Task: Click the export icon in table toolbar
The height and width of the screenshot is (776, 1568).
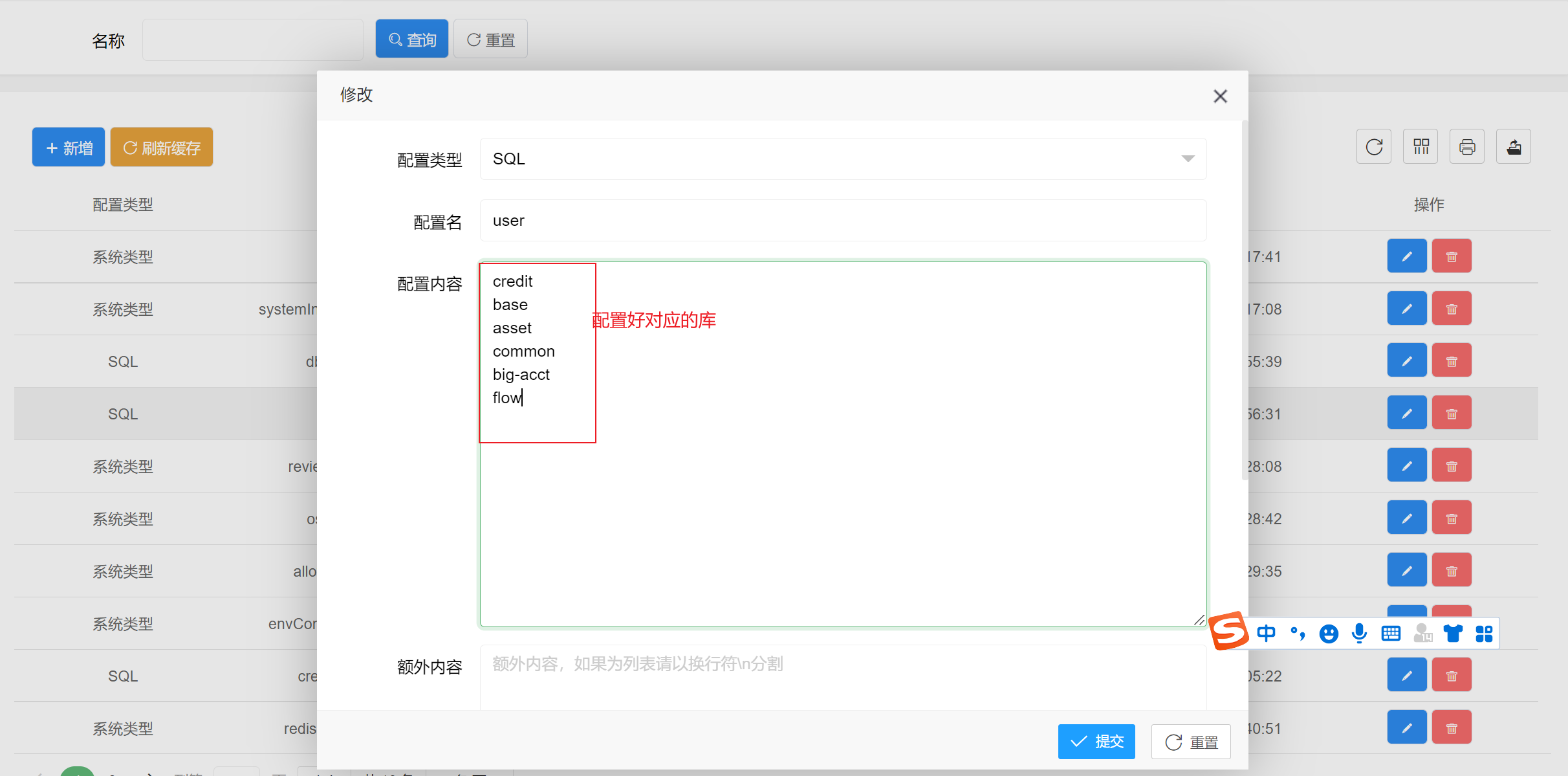Action: (x=1514, y=147)
